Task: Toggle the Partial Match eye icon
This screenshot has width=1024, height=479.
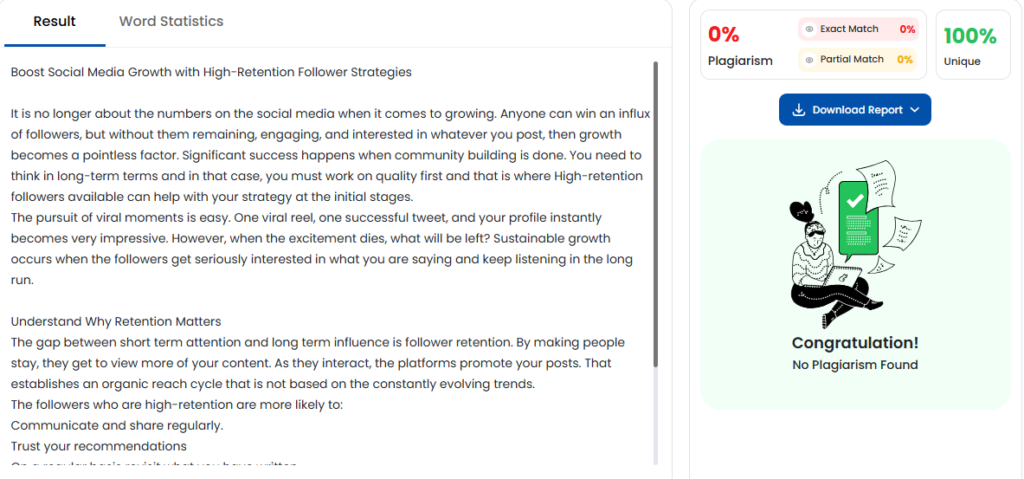Action: pos(809,60)
